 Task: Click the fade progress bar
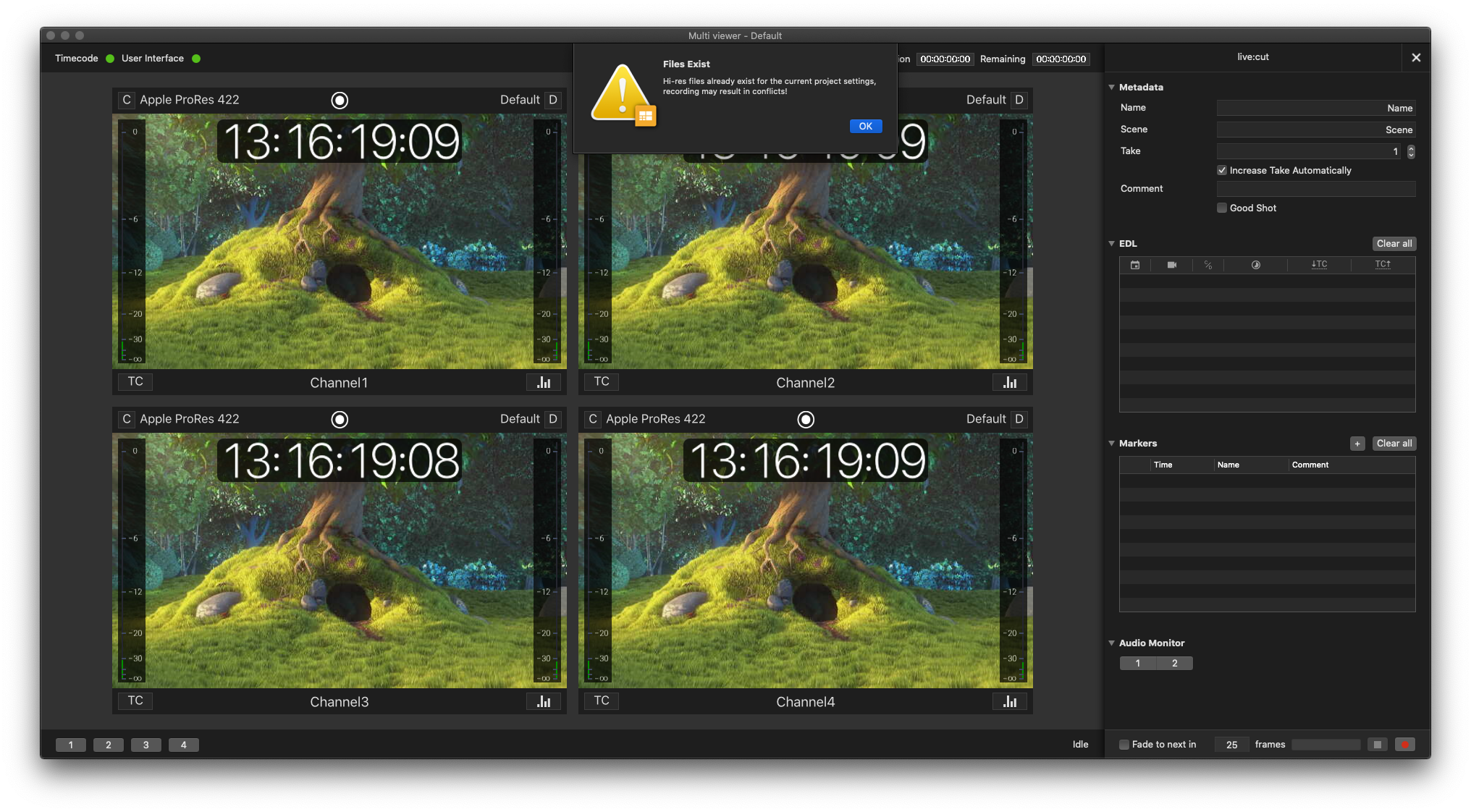(x=1326, y=745)
